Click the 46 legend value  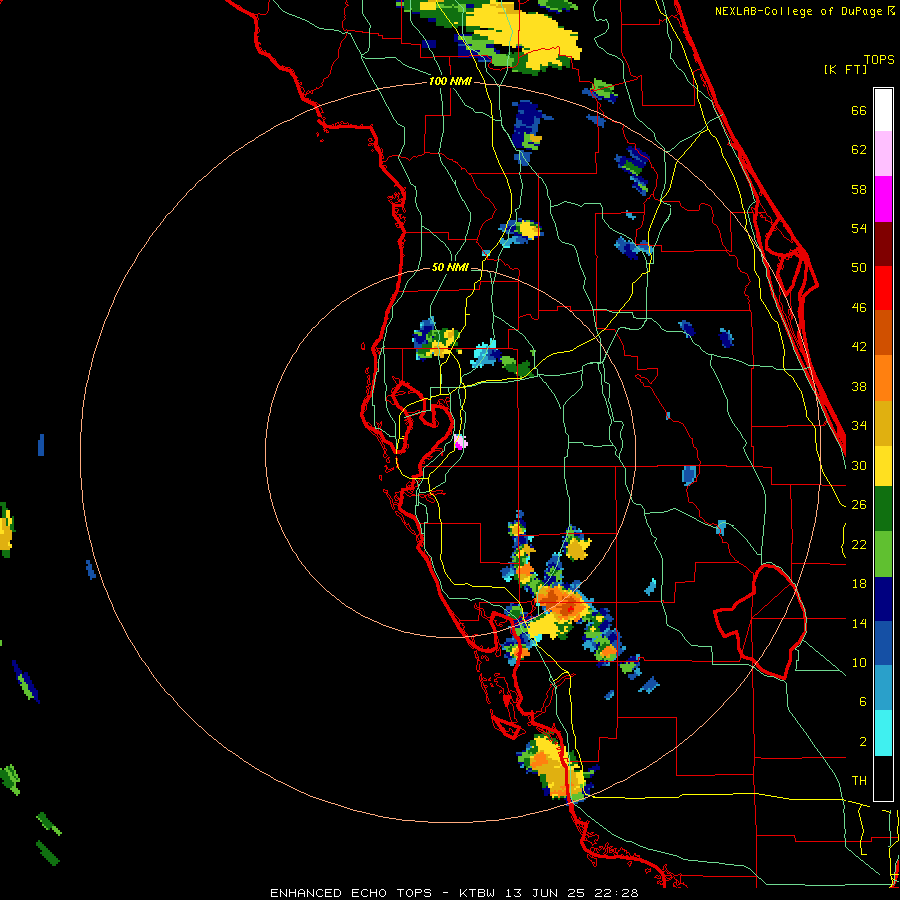859,308
